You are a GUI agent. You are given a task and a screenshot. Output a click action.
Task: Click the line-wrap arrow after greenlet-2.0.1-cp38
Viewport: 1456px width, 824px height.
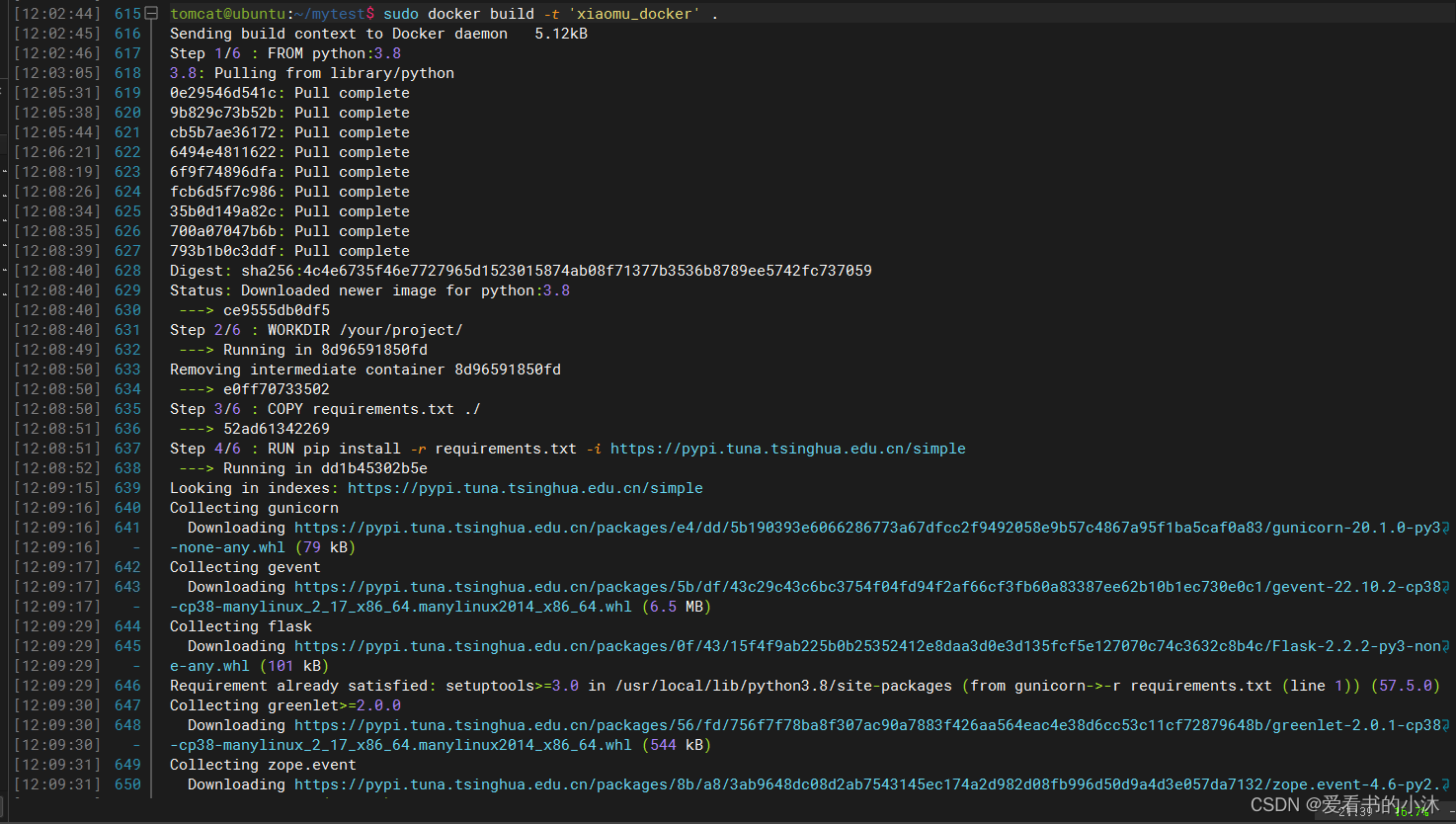pos(1446,725)
